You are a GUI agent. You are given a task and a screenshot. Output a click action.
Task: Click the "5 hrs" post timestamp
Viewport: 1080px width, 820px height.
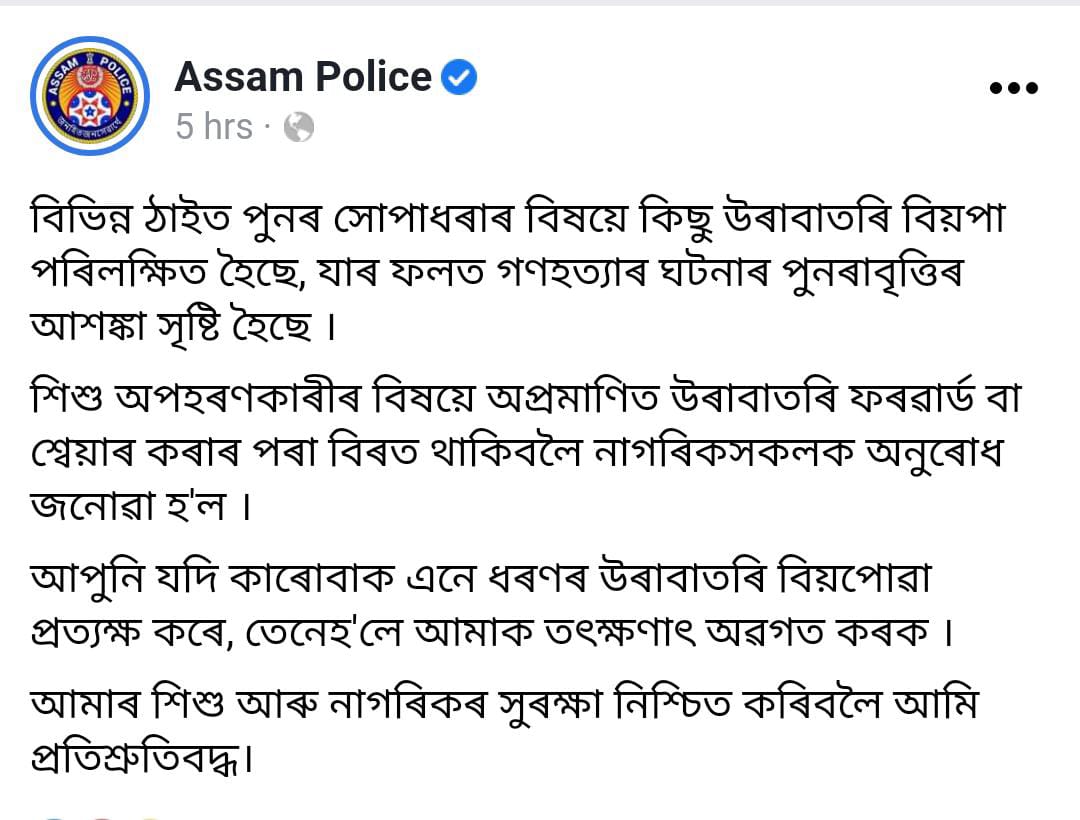click(214, 127)
